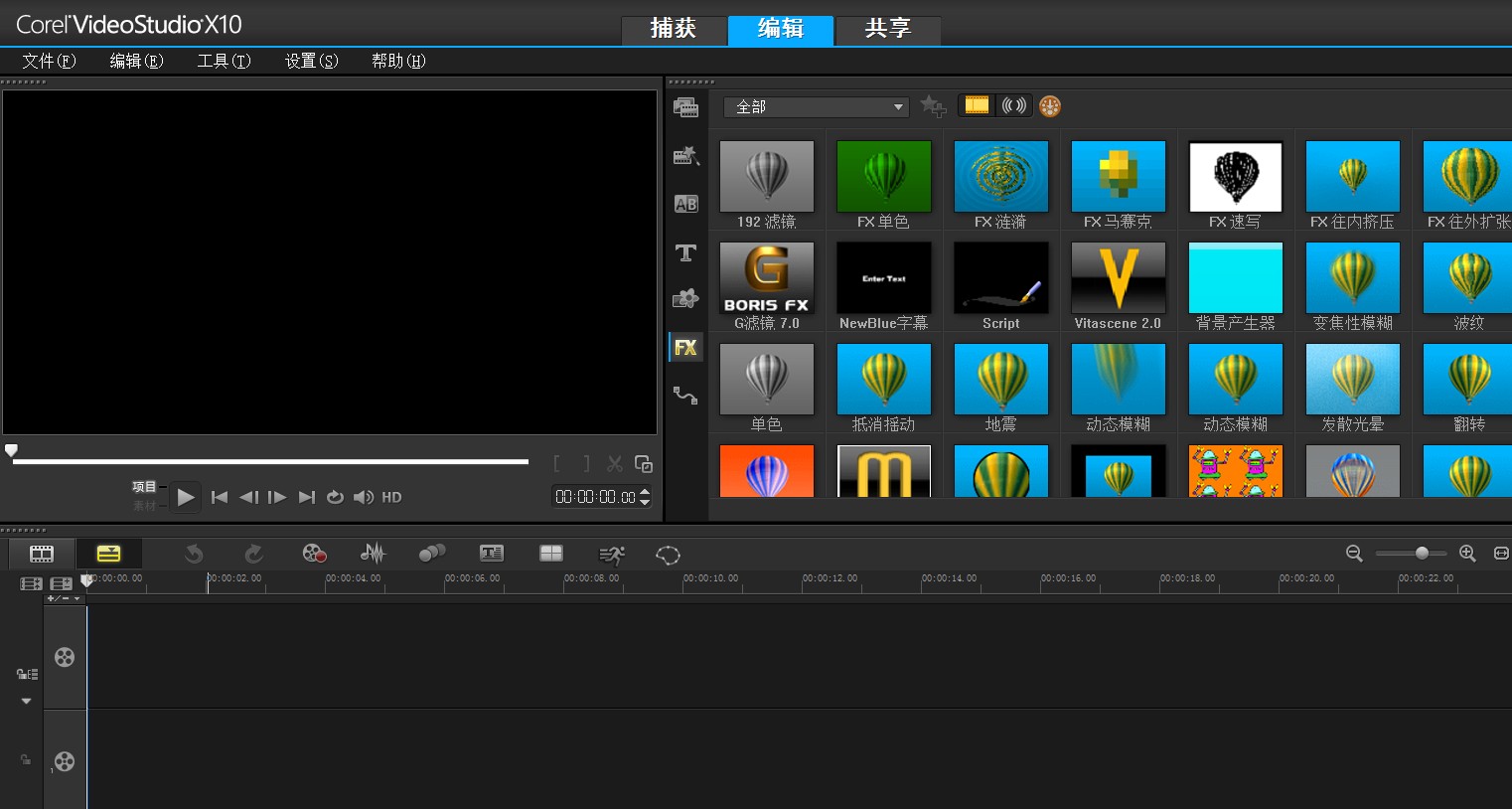Jump to the start with Home button

click(x=220, y=497)
